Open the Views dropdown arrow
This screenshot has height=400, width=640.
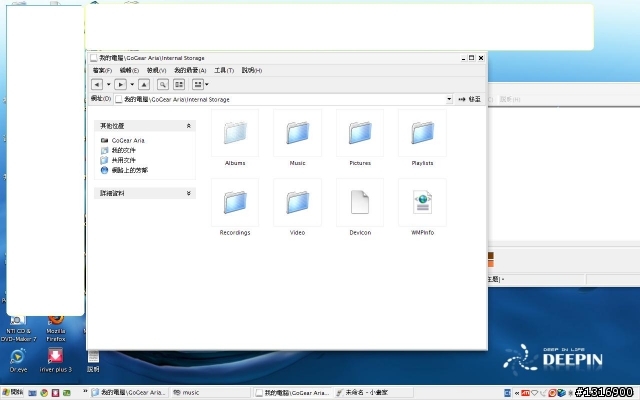point(207,84)
